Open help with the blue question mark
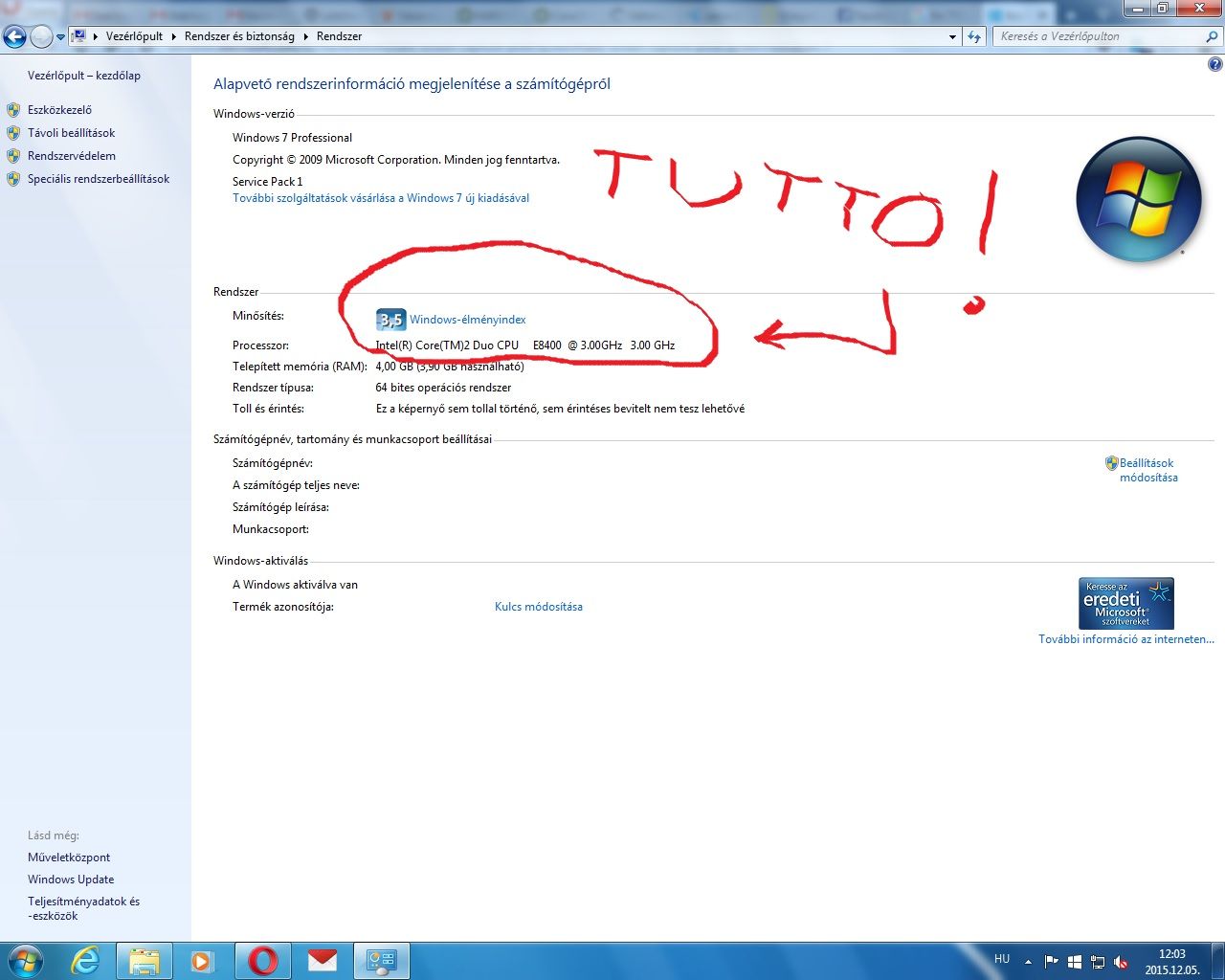Viewport: 1225px width, 980px height. [1215, 65]
